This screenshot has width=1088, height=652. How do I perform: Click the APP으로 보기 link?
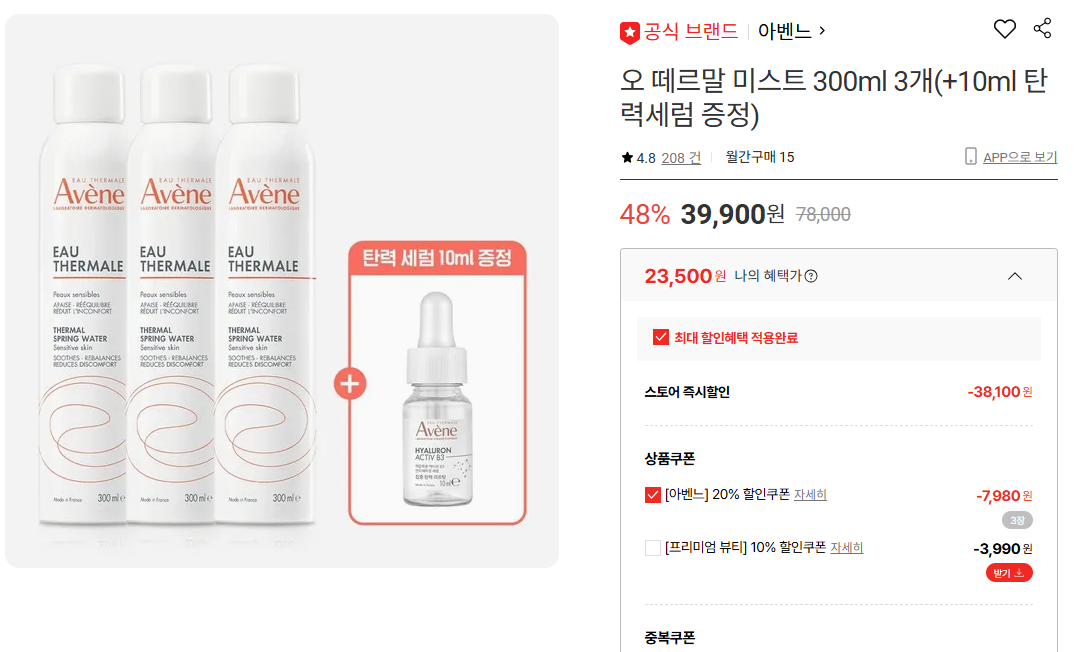click(1020, 157)
